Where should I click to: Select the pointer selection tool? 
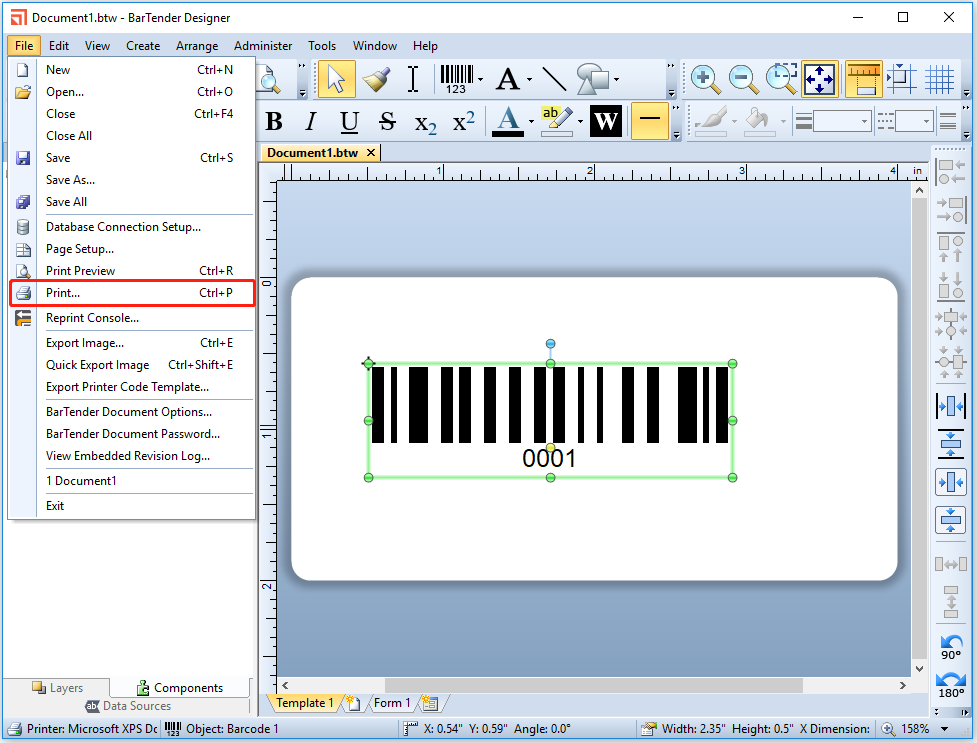click(336, 79)
